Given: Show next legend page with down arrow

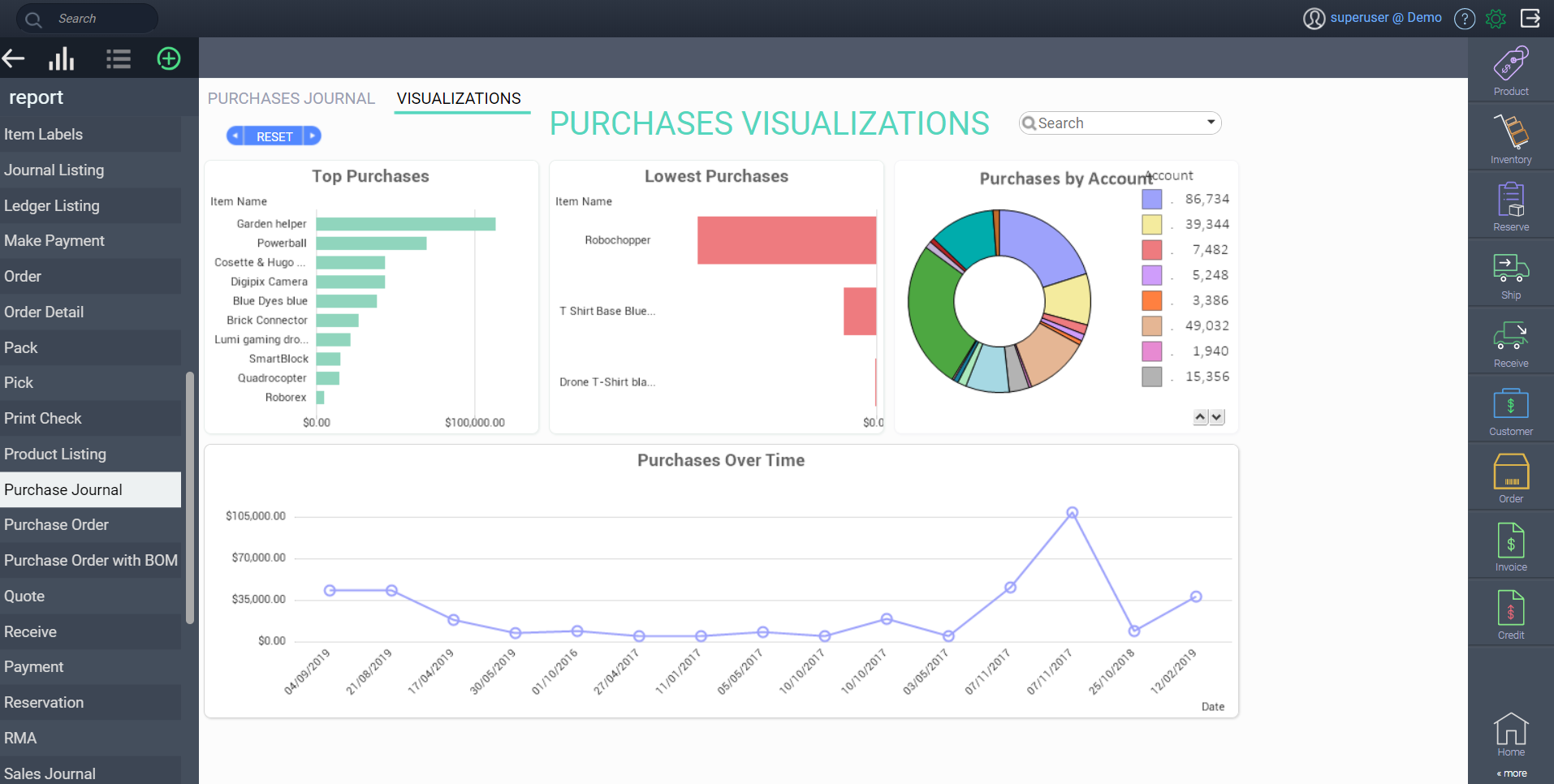Looking at the screenshot, I should pyautogui.click(x=1216, y=417).
